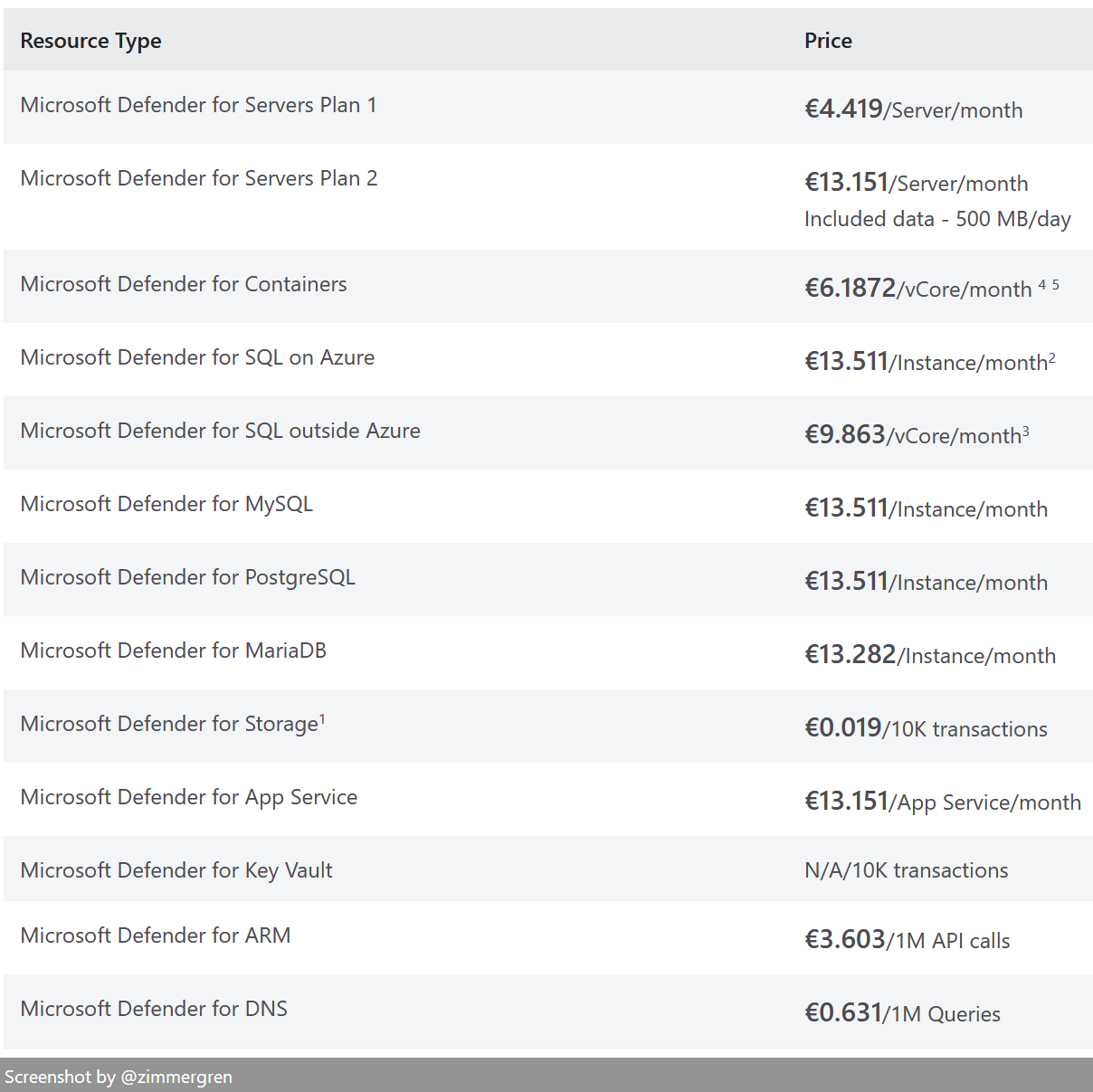Select the Price column header
Viewport: 1093px width, 1092px height.
click(828, 41)
